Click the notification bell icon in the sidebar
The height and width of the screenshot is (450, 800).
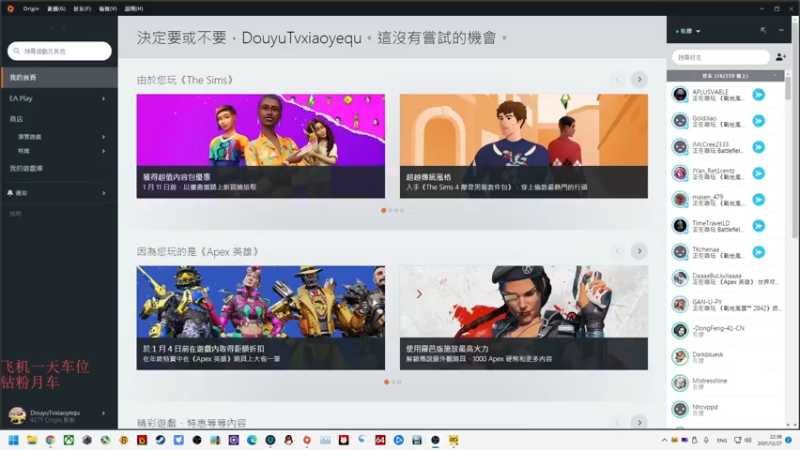10,193
